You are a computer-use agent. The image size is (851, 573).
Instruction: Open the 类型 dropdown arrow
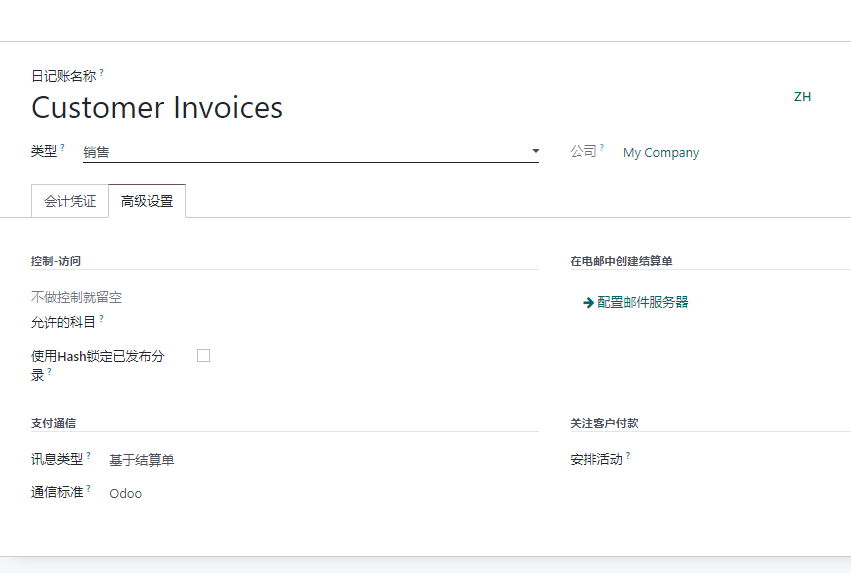[x=535, y=151]
